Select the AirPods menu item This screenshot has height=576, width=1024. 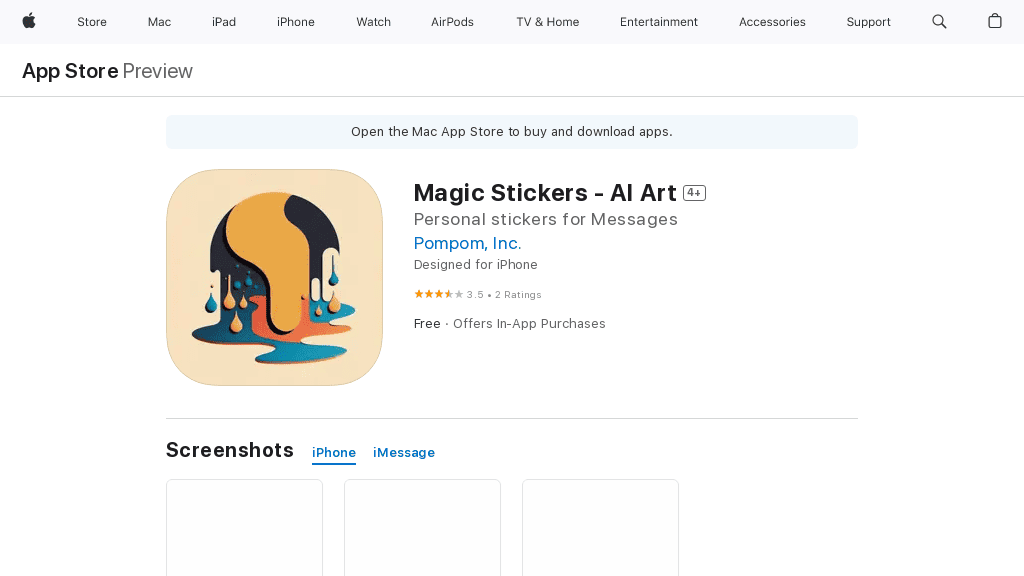[x=452, y=21]
